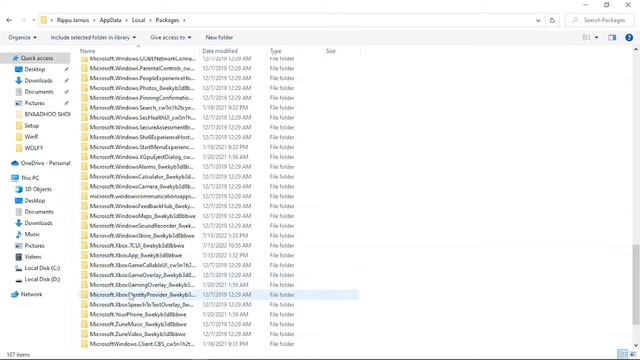Image resolution: width=640 pixels, height=360 pixels.
Task: Expand the address bar history dropdown
Action: pyautogui.click(x=538, y=20)
